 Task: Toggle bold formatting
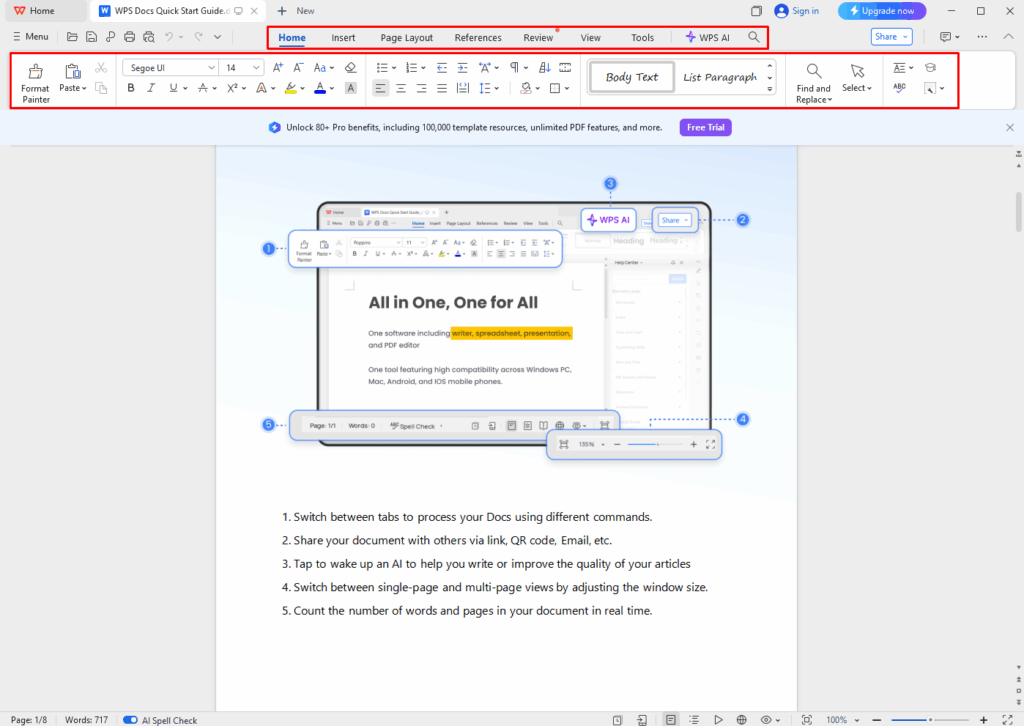click(x=131, y=88)
